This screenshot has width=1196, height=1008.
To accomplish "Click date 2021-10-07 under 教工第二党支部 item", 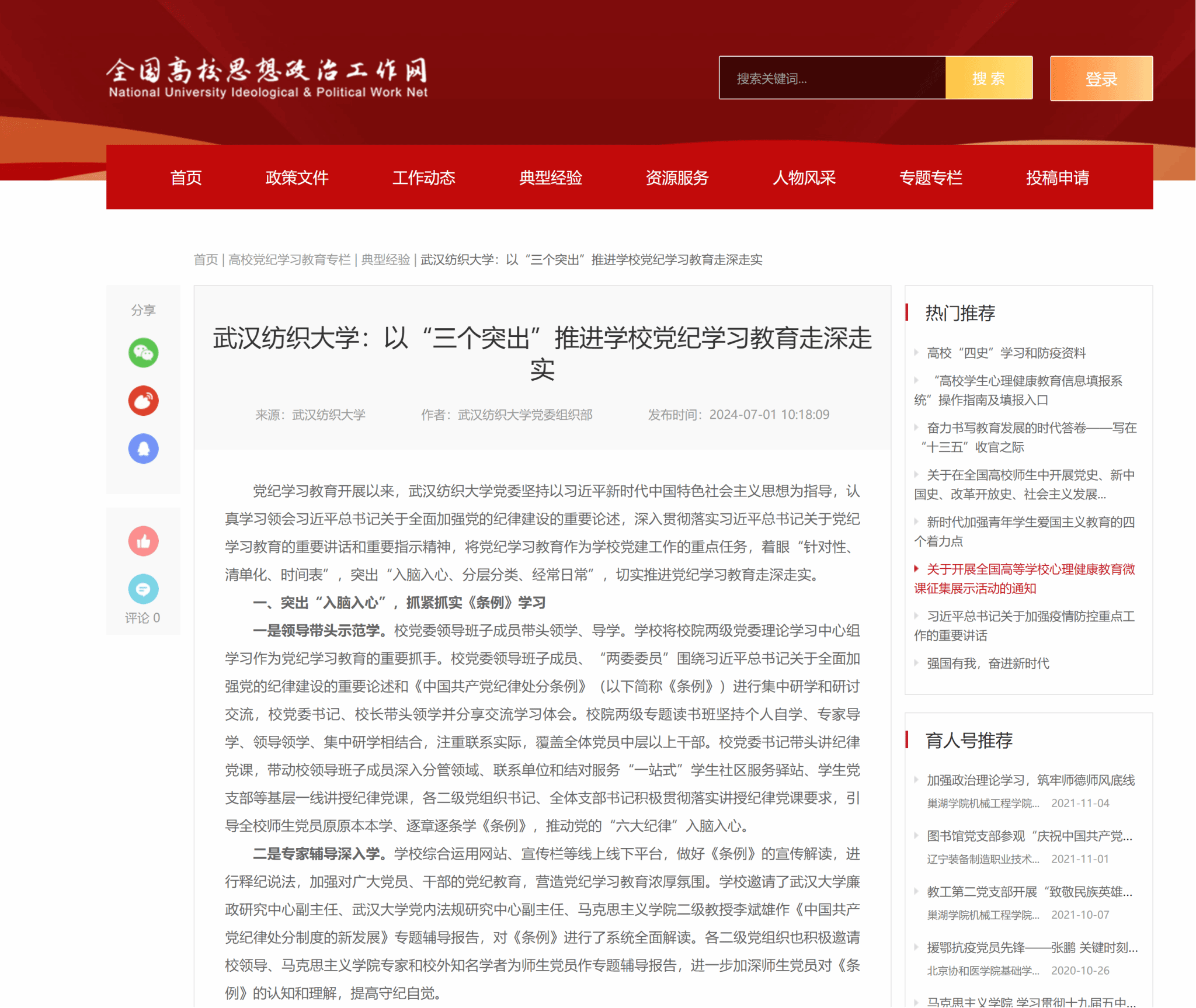I will pyautogui.click(x=1080, y=915).
